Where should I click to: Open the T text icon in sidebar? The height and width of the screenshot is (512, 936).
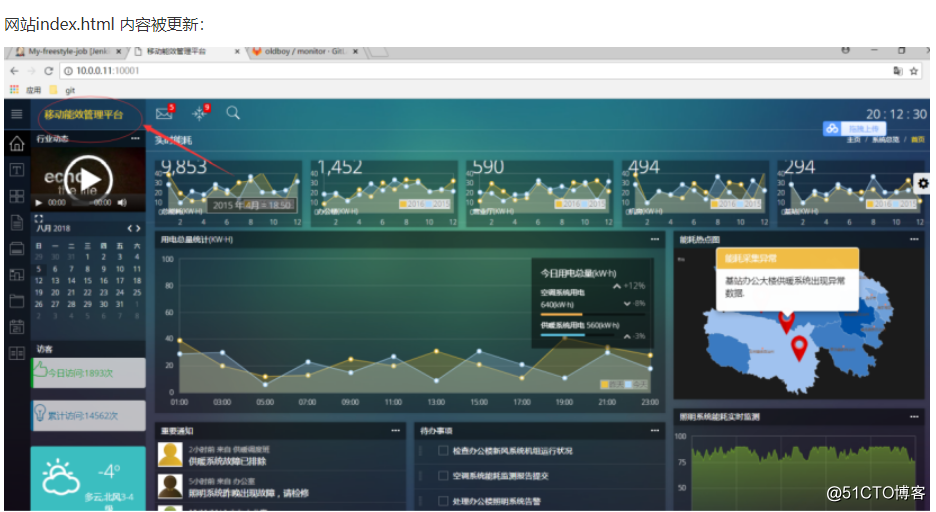point(17,170)
